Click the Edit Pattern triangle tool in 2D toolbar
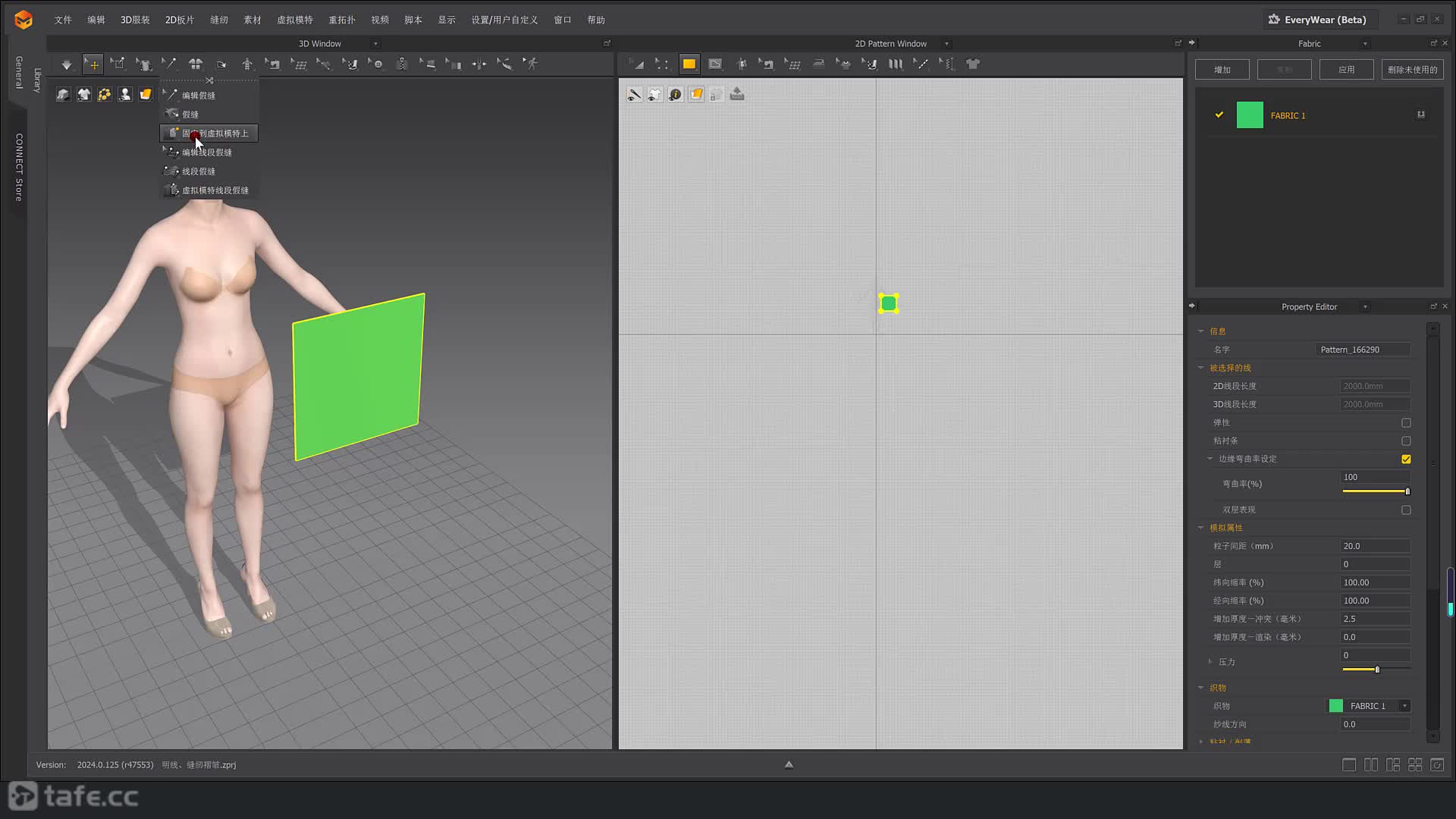The height and width of the screenshot is (819, 1456). pos(637,64)
